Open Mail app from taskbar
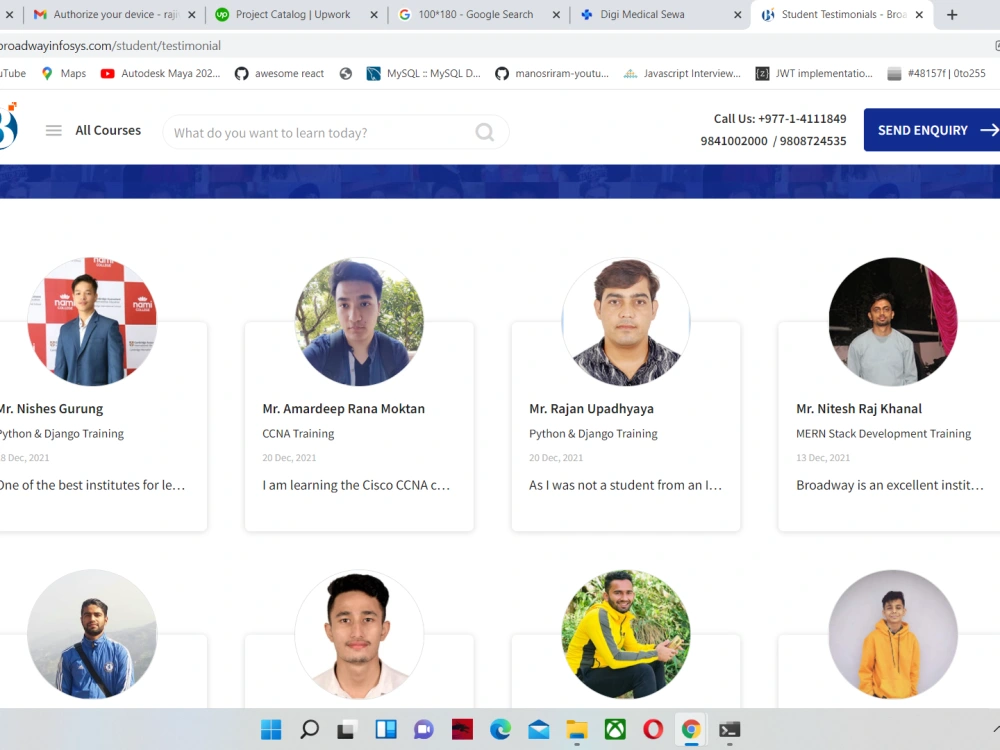The width and height of the screenshot is (1000, 750). (x=539, y=729)
